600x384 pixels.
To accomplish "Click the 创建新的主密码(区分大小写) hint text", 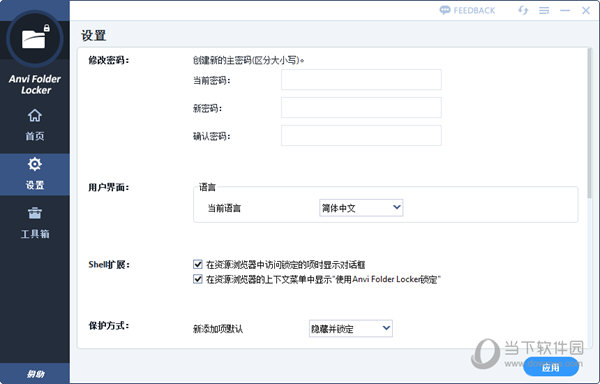I will click(248, 60).
